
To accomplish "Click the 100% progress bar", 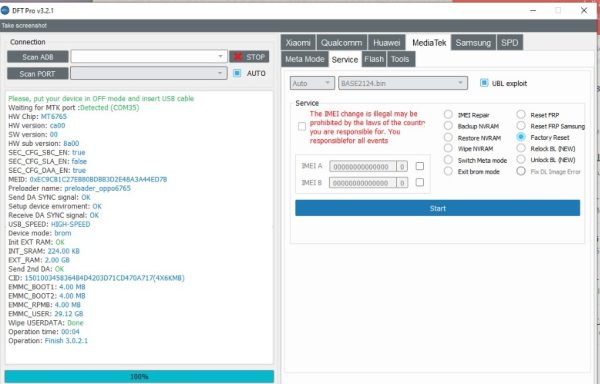I will 139,376.
